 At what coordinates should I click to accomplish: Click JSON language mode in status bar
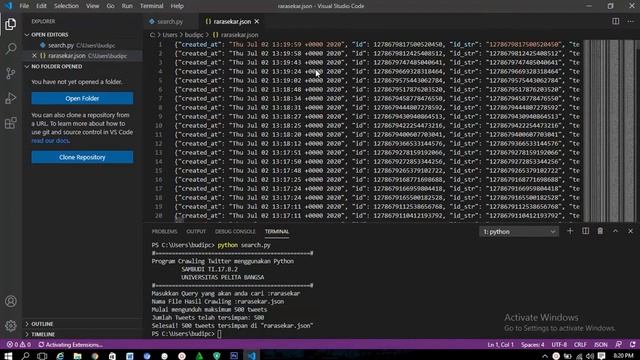pos(600,344)
